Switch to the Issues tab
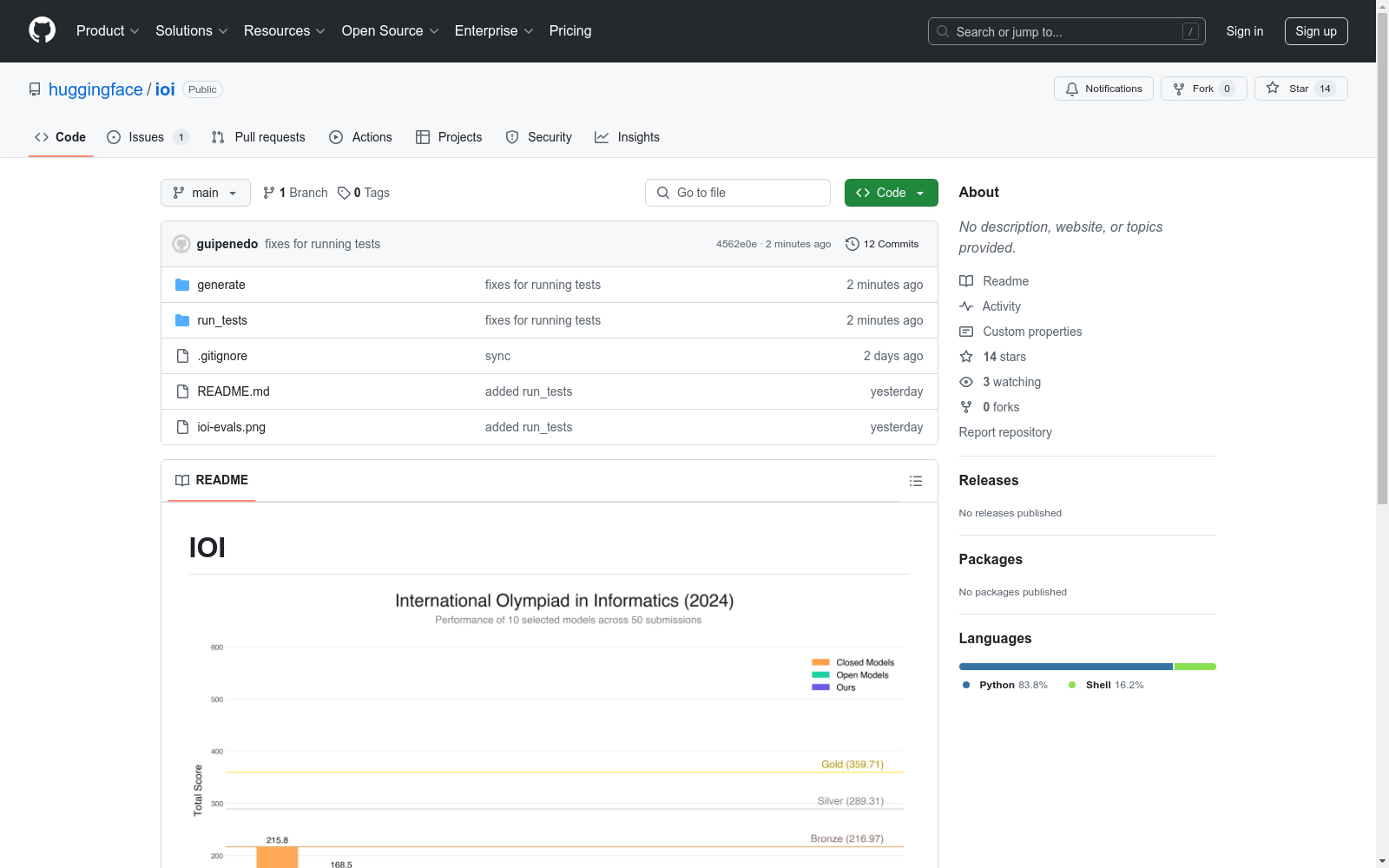This screenshot has width=1389, height=868. click(148, 137)
